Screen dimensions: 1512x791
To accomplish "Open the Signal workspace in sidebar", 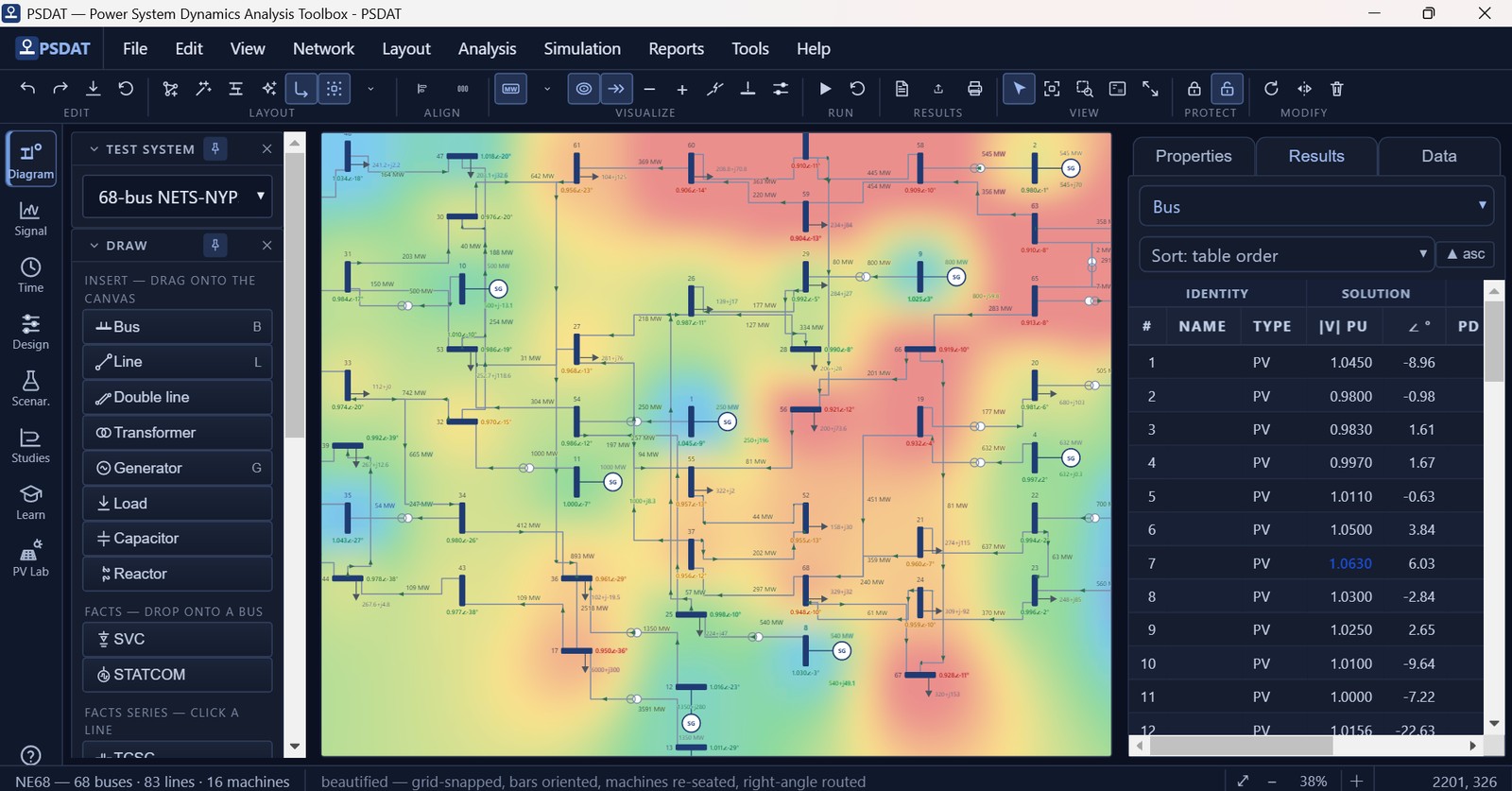I will 30,219.
